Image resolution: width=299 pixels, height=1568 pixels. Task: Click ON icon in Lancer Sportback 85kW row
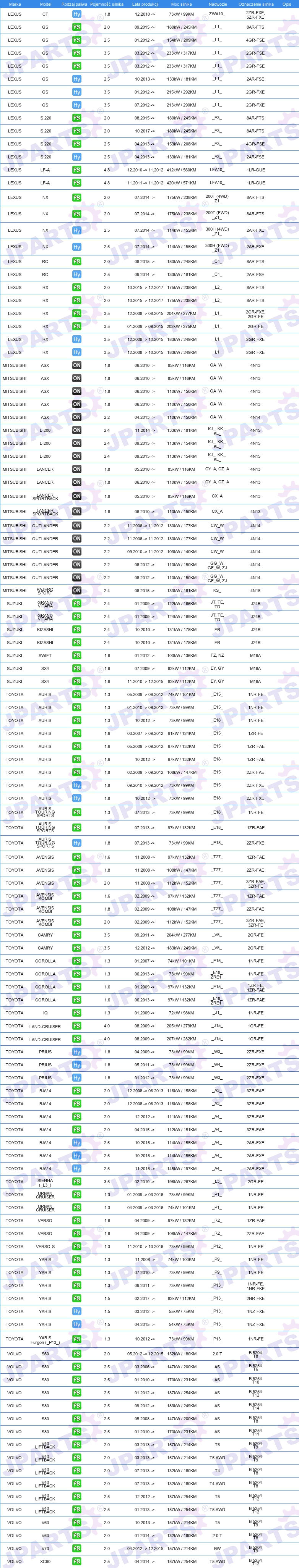(x=76, y=496)
